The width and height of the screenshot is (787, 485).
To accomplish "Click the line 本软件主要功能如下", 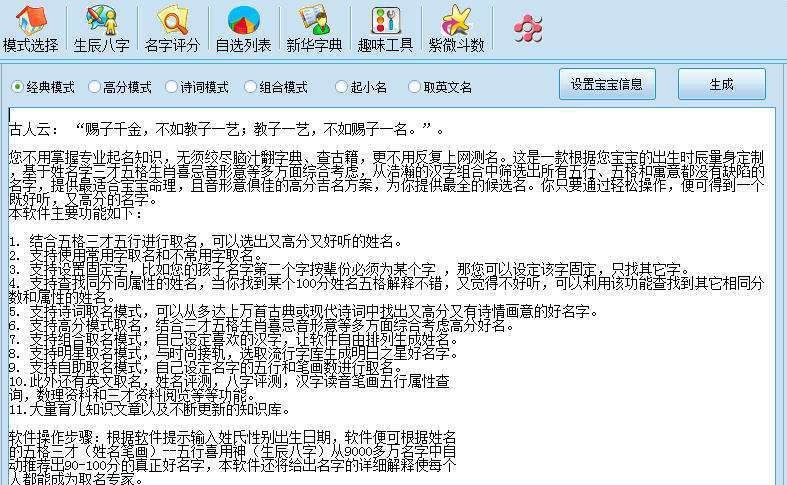I will point(76,214).
